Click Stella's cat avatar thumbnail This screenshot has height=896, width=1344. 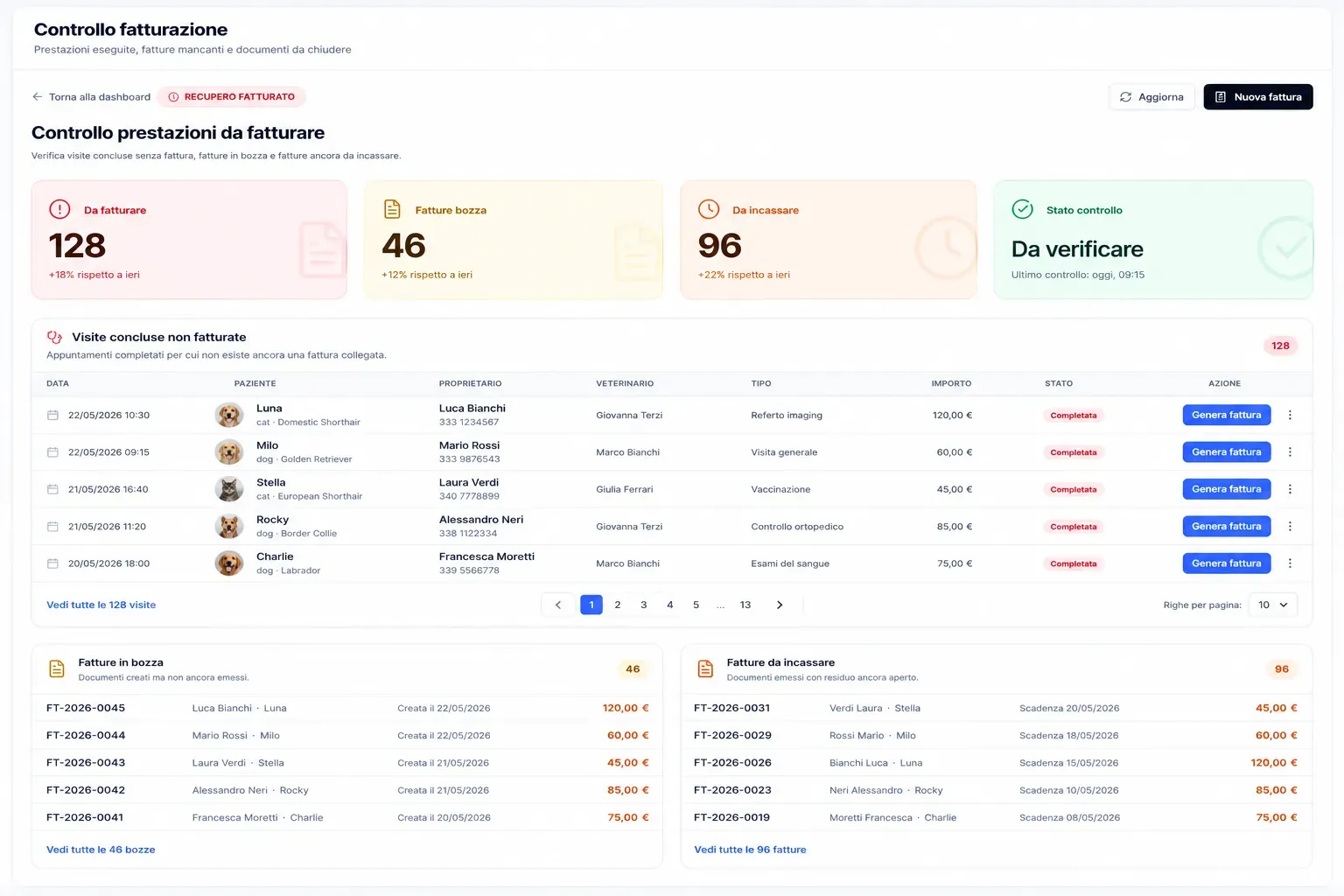coord(229,489)
